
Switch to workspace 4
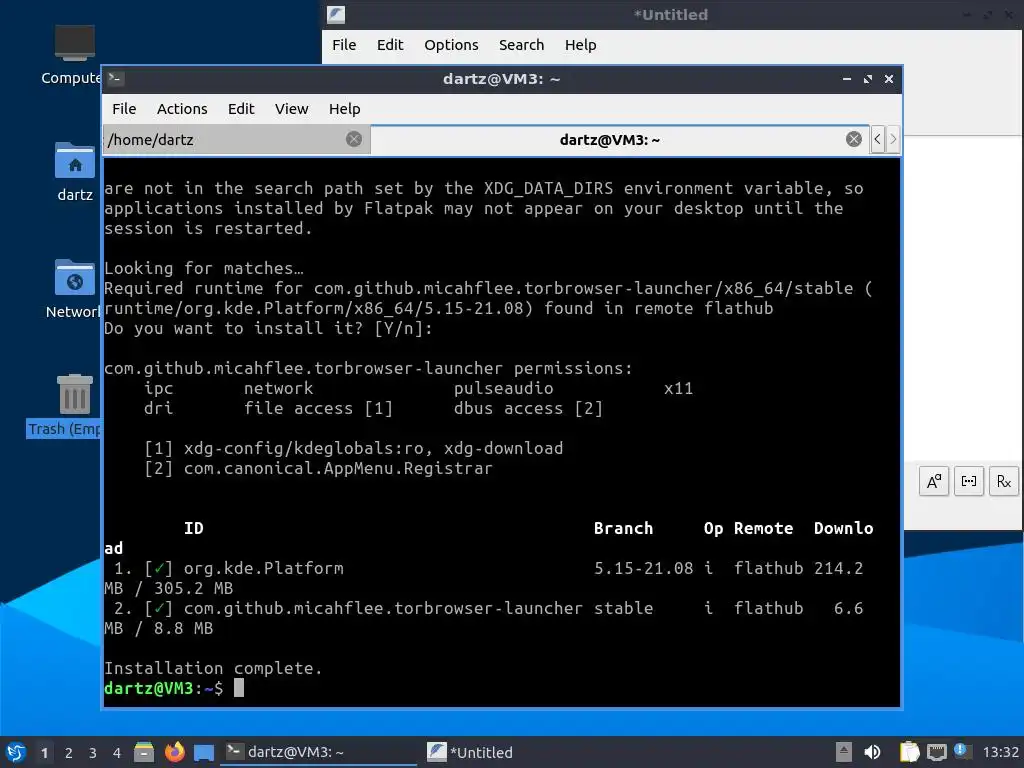[117, 753]
